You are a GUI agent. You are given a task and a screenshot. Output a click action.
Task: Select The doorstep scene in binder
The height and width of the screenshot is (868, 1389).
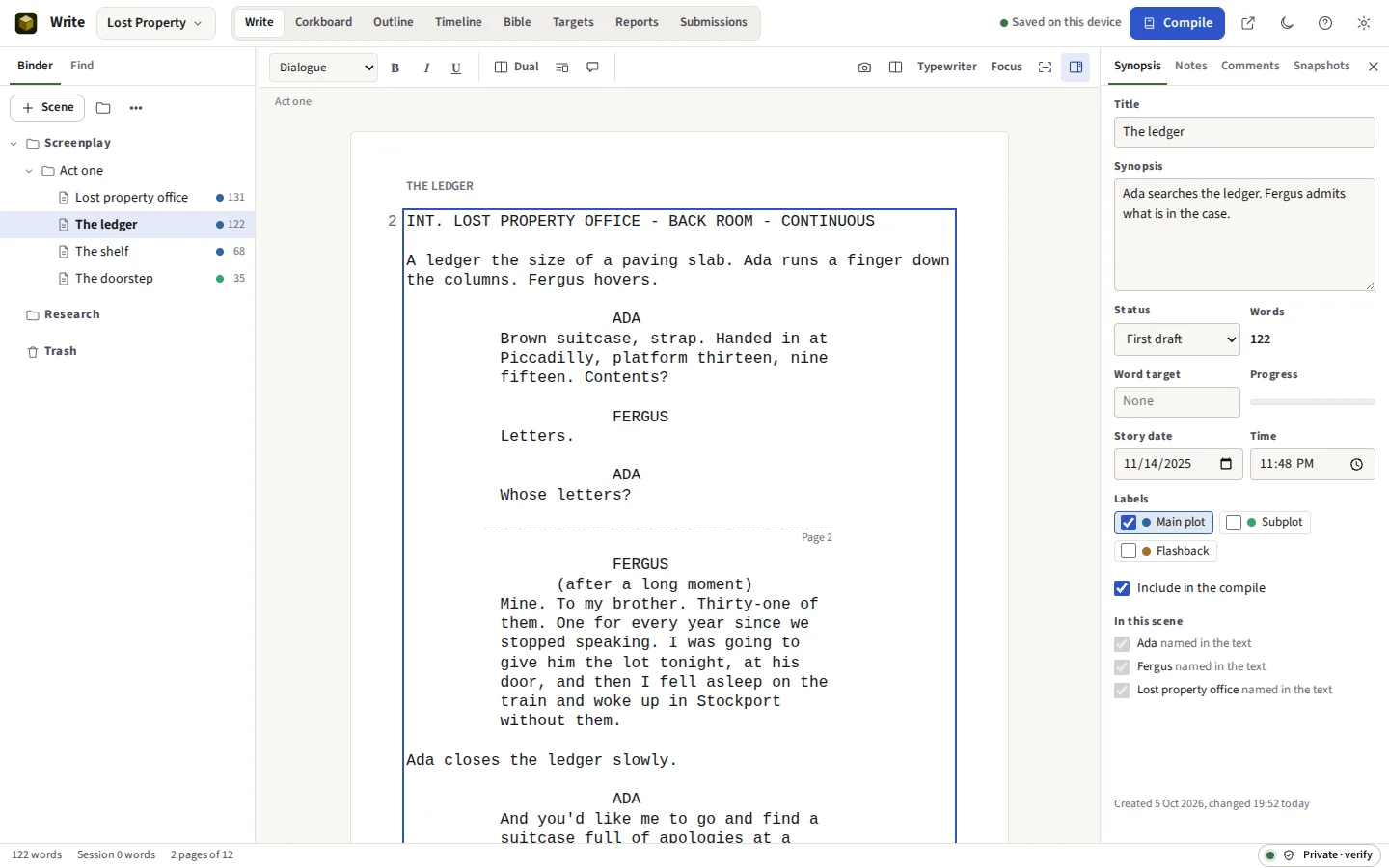pyautogui.click(x=127, y=279)
